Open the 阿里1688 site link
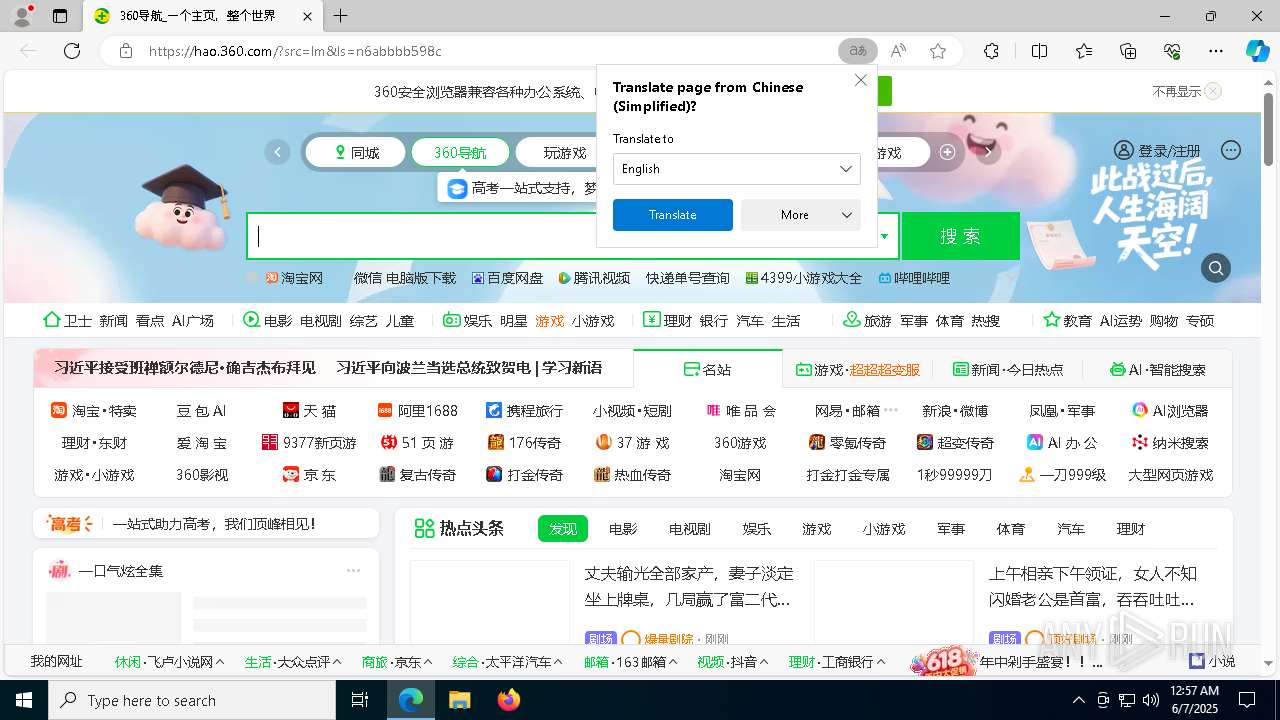Viewport: 1280px width, 720px height. (418, 411)
